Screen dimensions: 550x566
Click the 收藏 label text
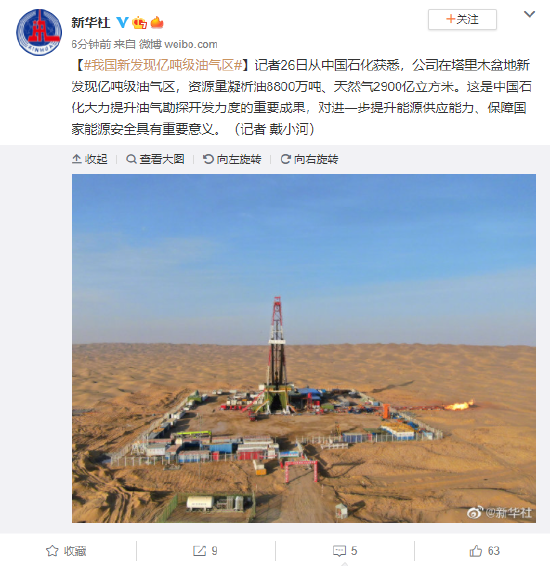click(75, 551)
